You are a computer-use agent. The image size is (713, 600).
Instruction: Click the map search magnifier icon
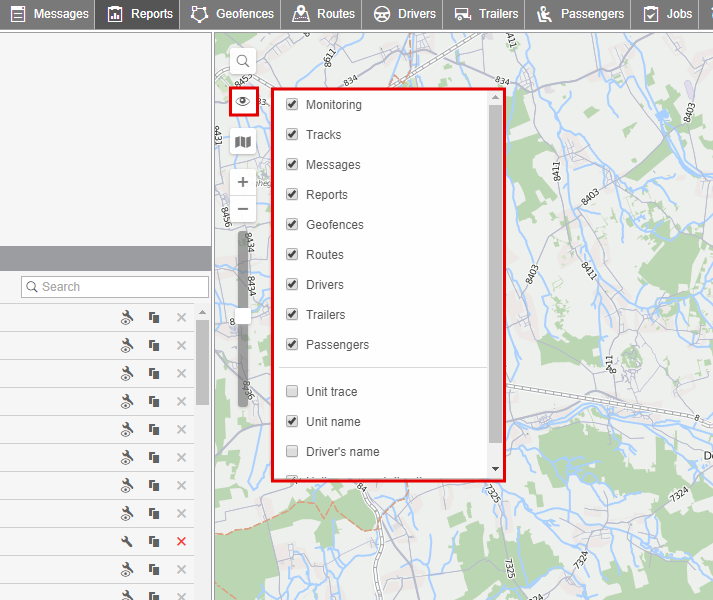(243, 61)
